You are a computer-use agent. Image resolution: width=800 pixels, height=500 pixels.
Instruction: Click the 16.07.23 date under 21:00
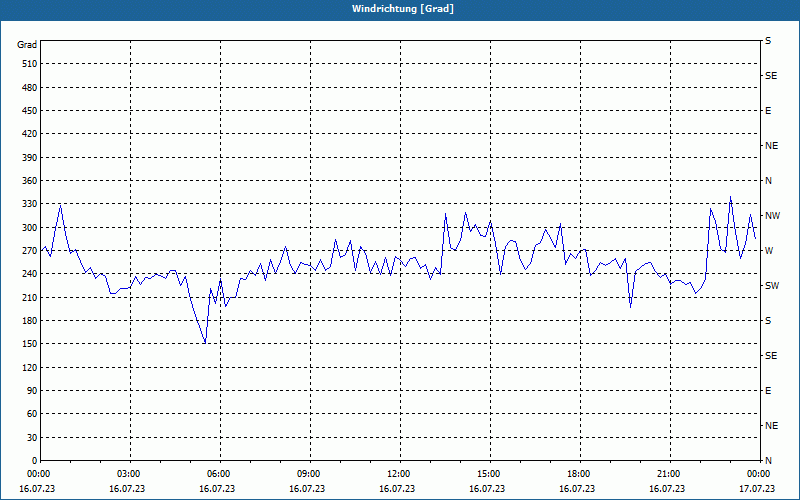tap(667, 489)
